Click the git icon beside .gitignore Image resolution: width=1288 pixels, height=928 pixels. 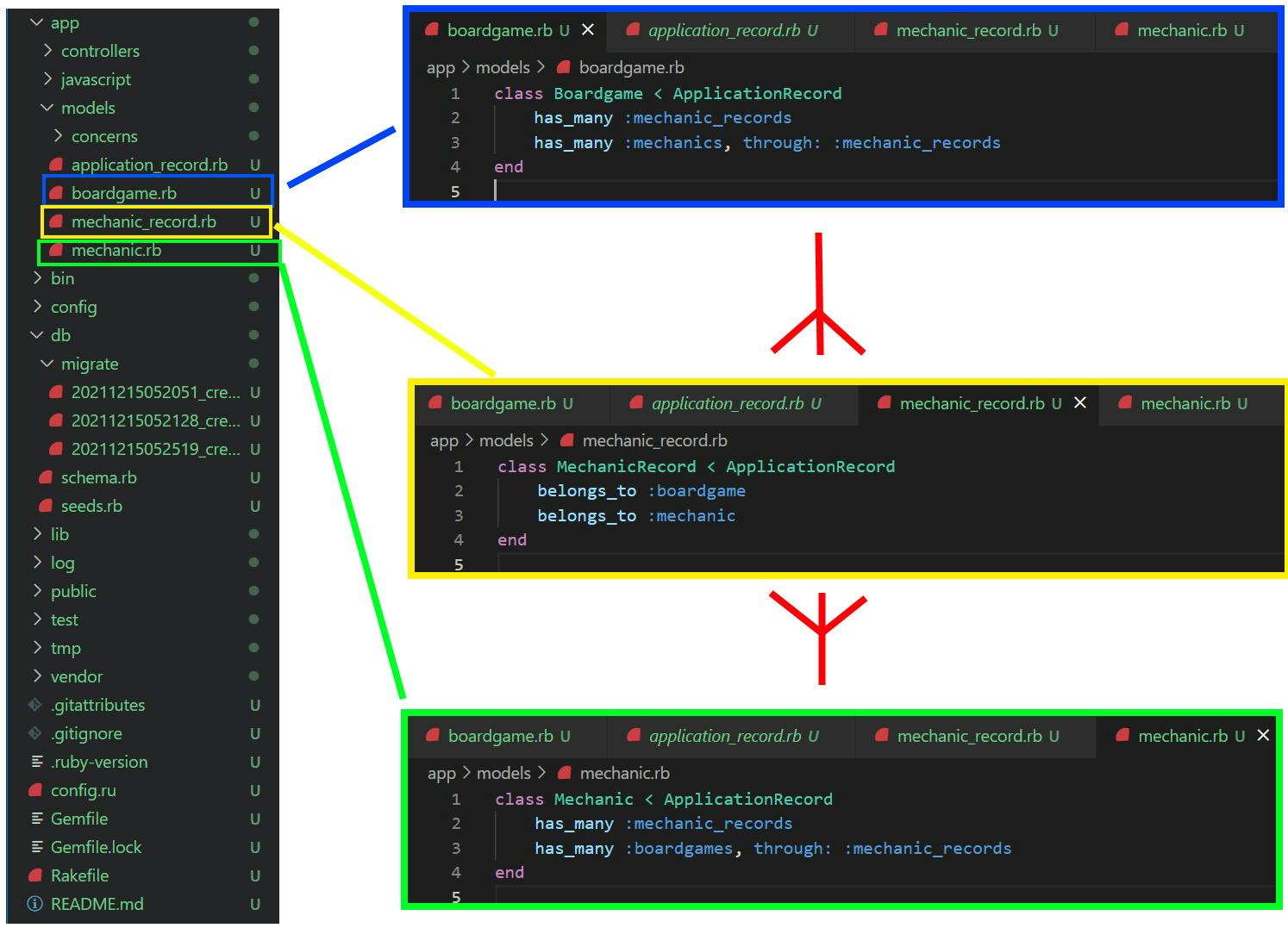35,733
